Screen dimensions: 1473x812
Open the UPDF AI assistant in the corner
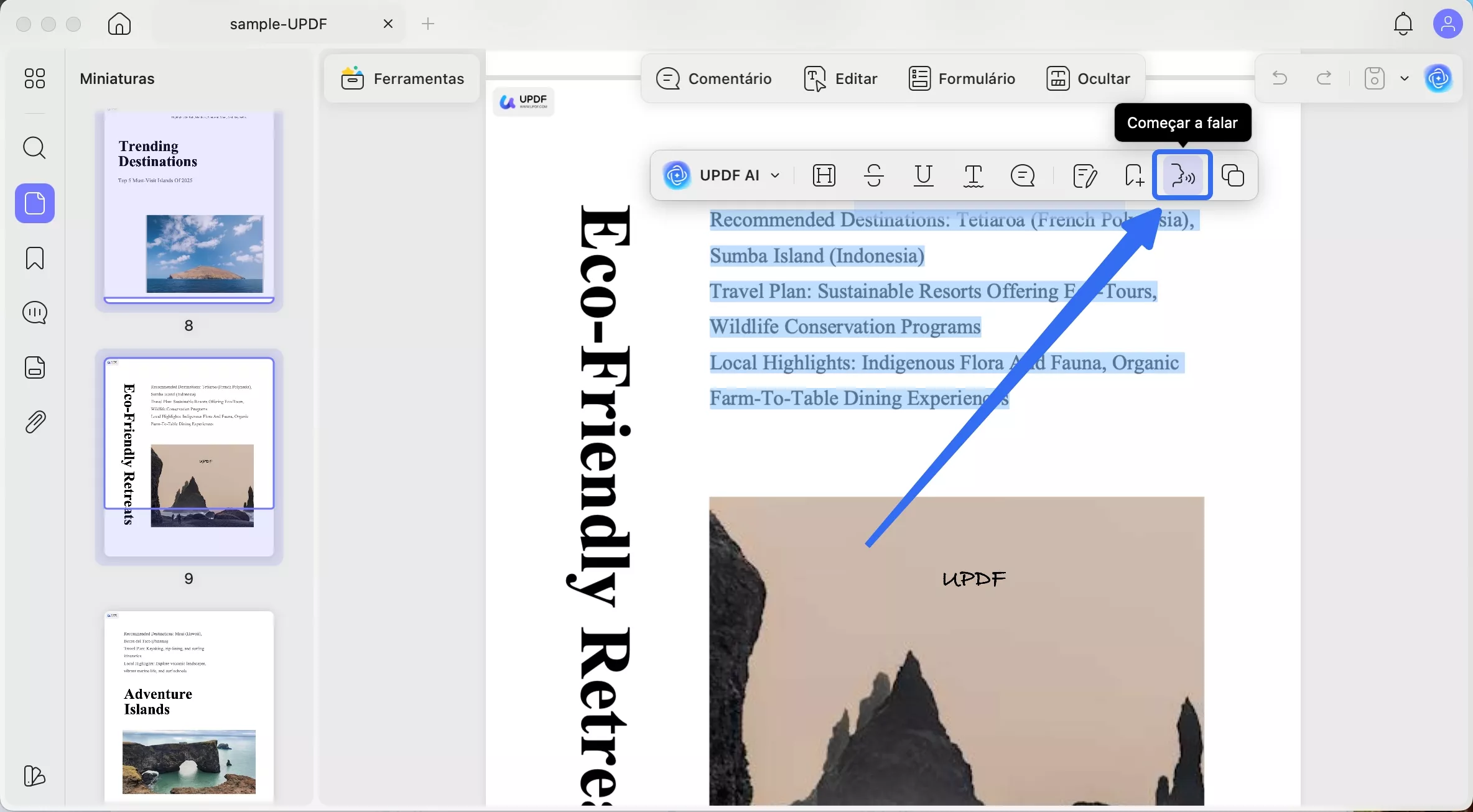1439,78
